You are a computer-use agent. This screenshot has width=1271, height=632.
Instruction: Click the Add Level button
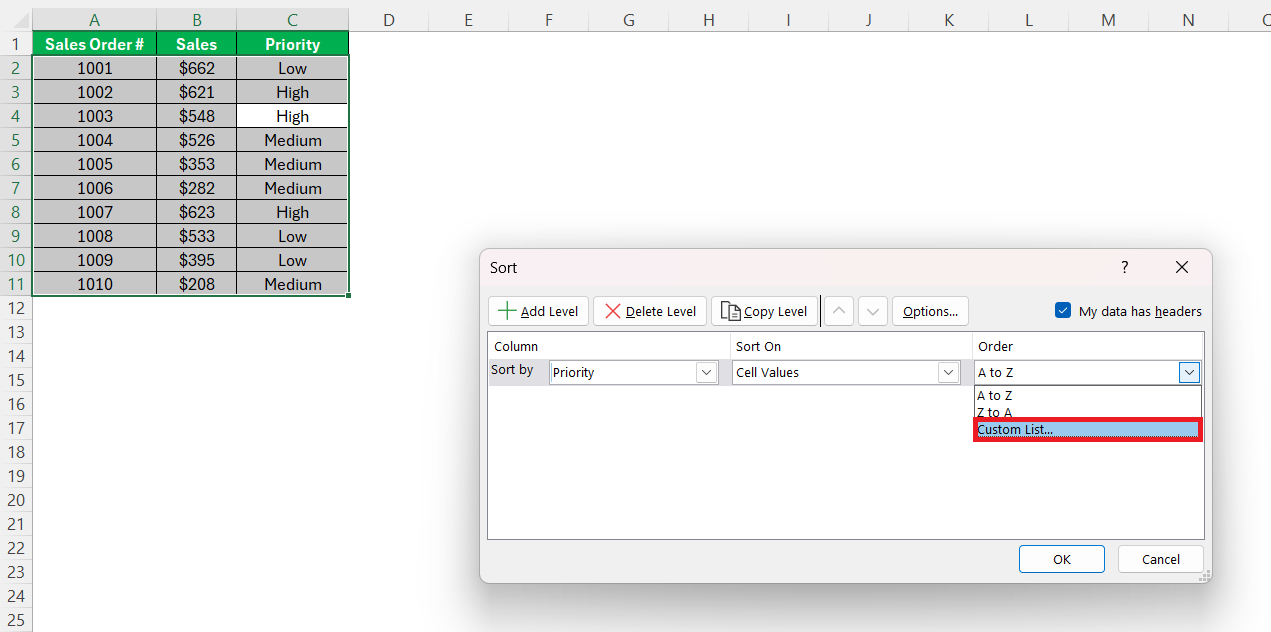coord(538,311)
